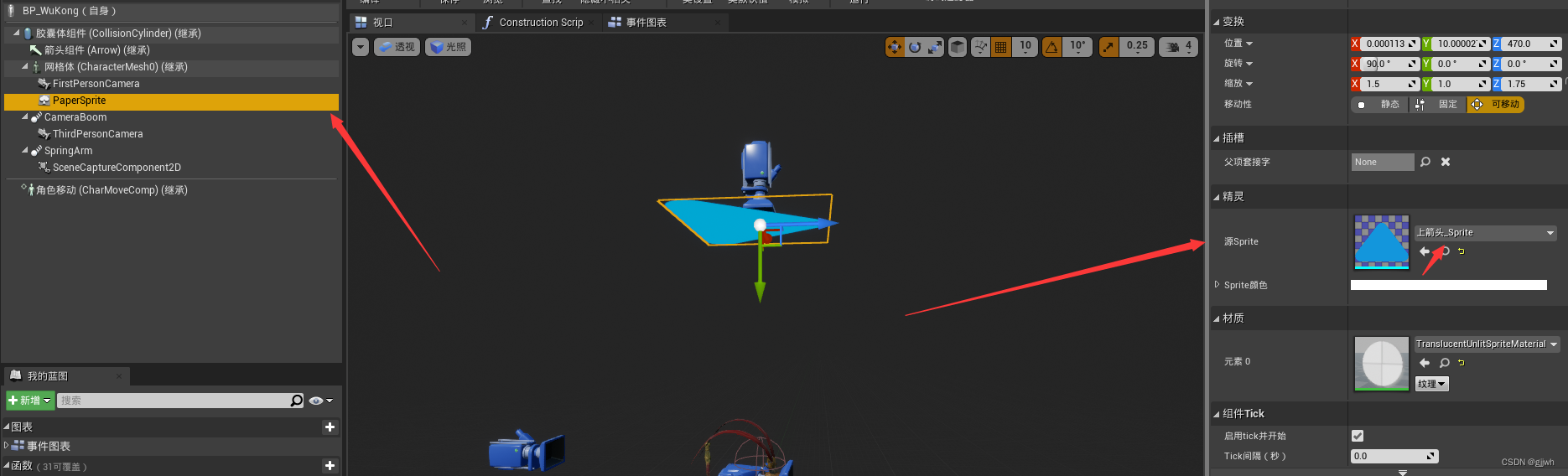
Task: Open the source Sprite asset dropdown
Action: pos(1486,233)
